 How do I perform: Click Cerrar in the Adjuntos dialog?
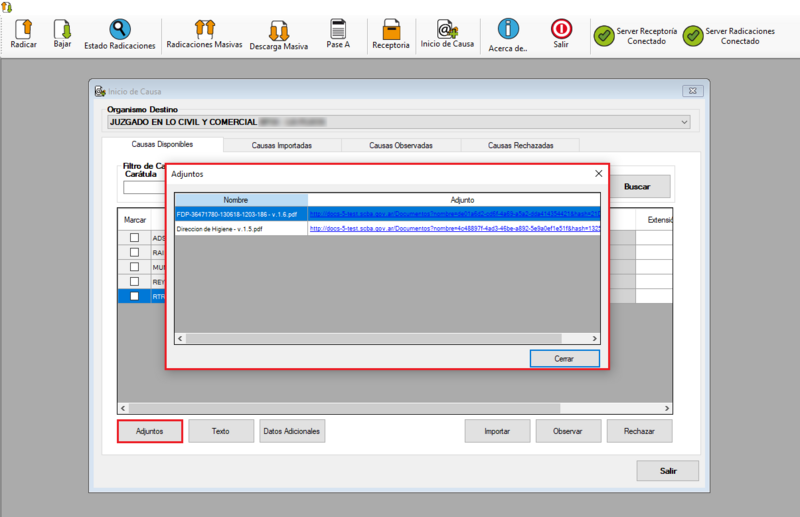(x=564, y=359)
